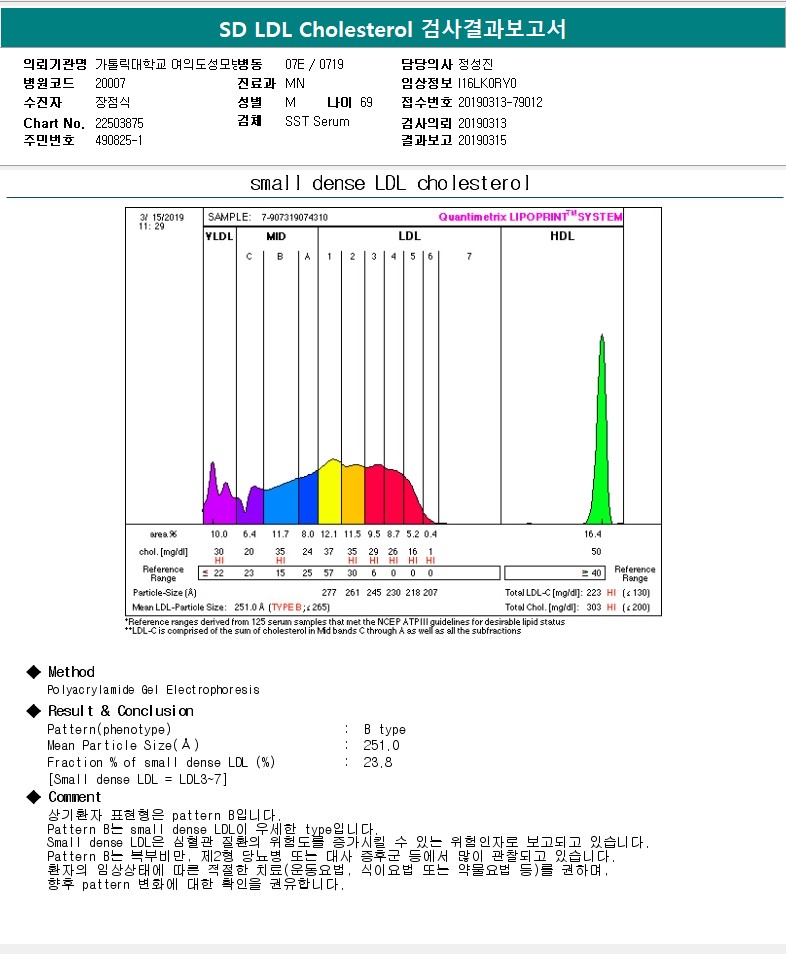Click comment line 상기환자 표현형은 pattern B입니다

coord(164,815)
